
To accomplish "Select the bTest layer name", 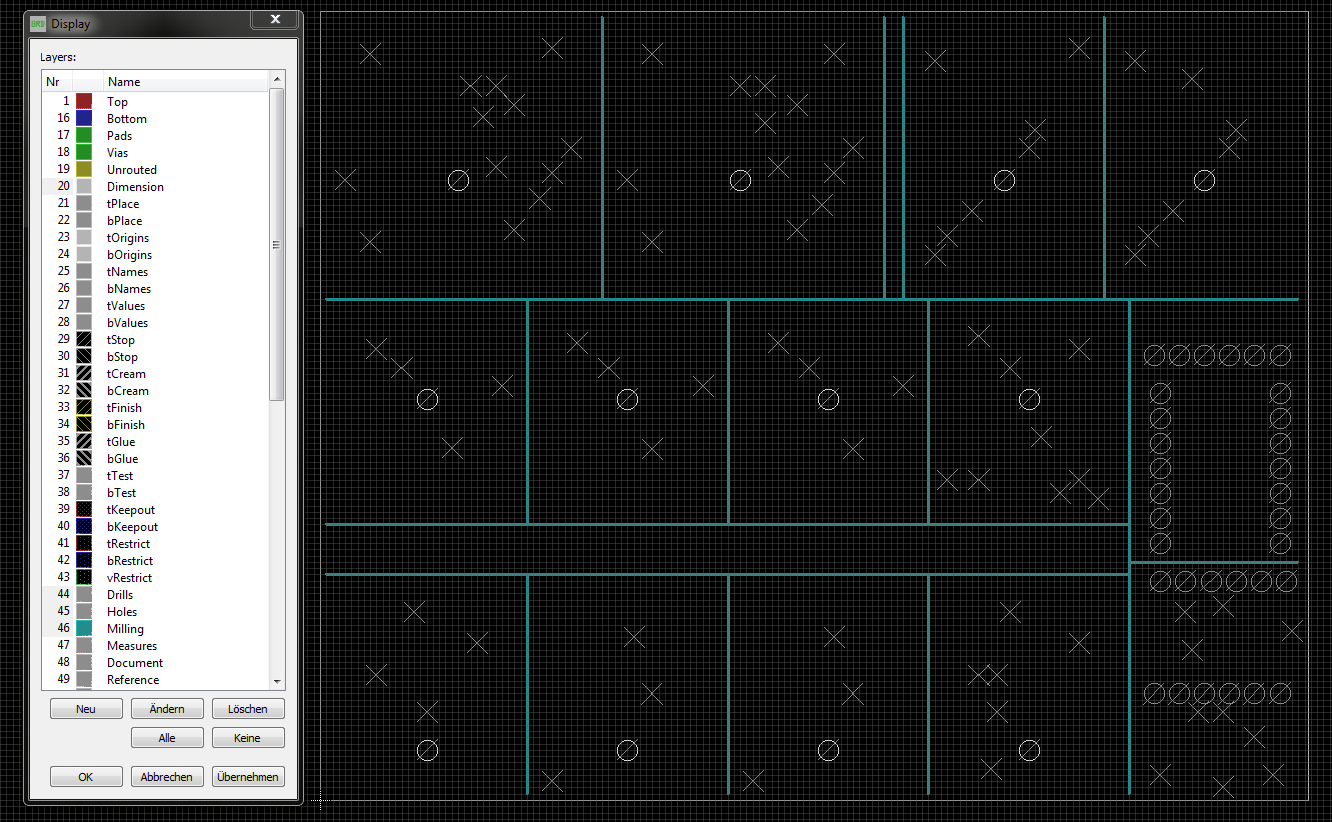I will (121, 493).
